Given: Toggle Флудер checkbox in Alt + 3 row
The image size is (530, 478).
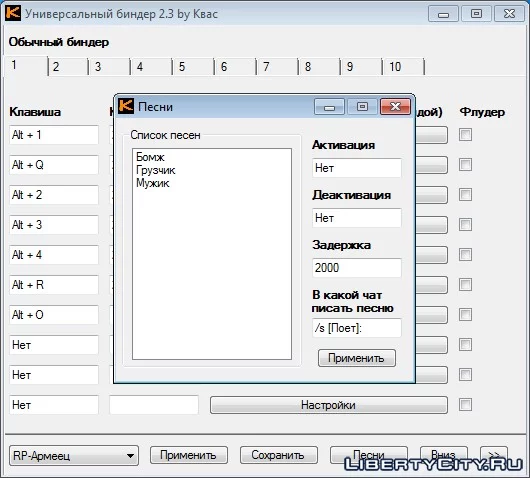Looking at the screenshot, I should [x=465, y=224].
